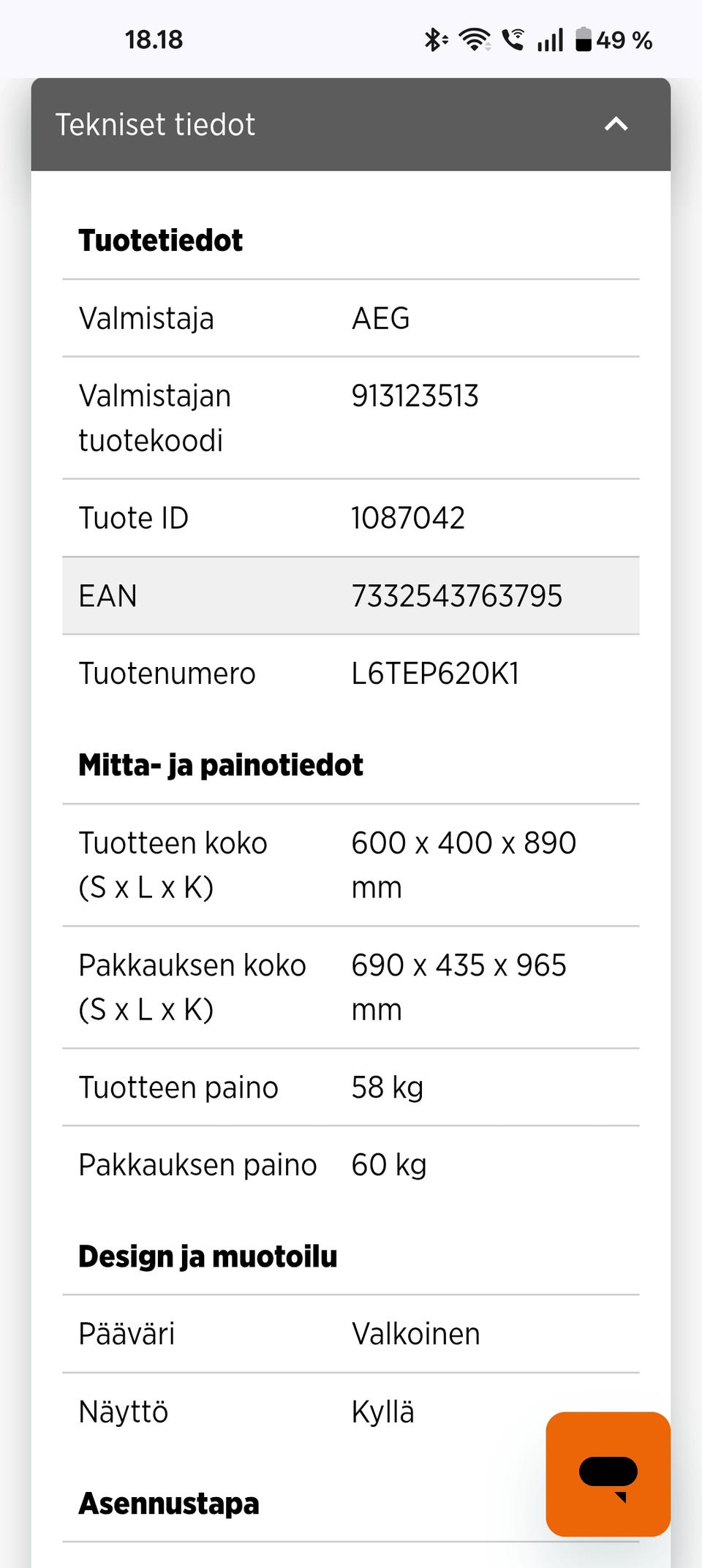Tap the mobile signal strength icon
The width and height of the screenshot is (702, 1568).
pyautogui.click(x=550, y=39)
